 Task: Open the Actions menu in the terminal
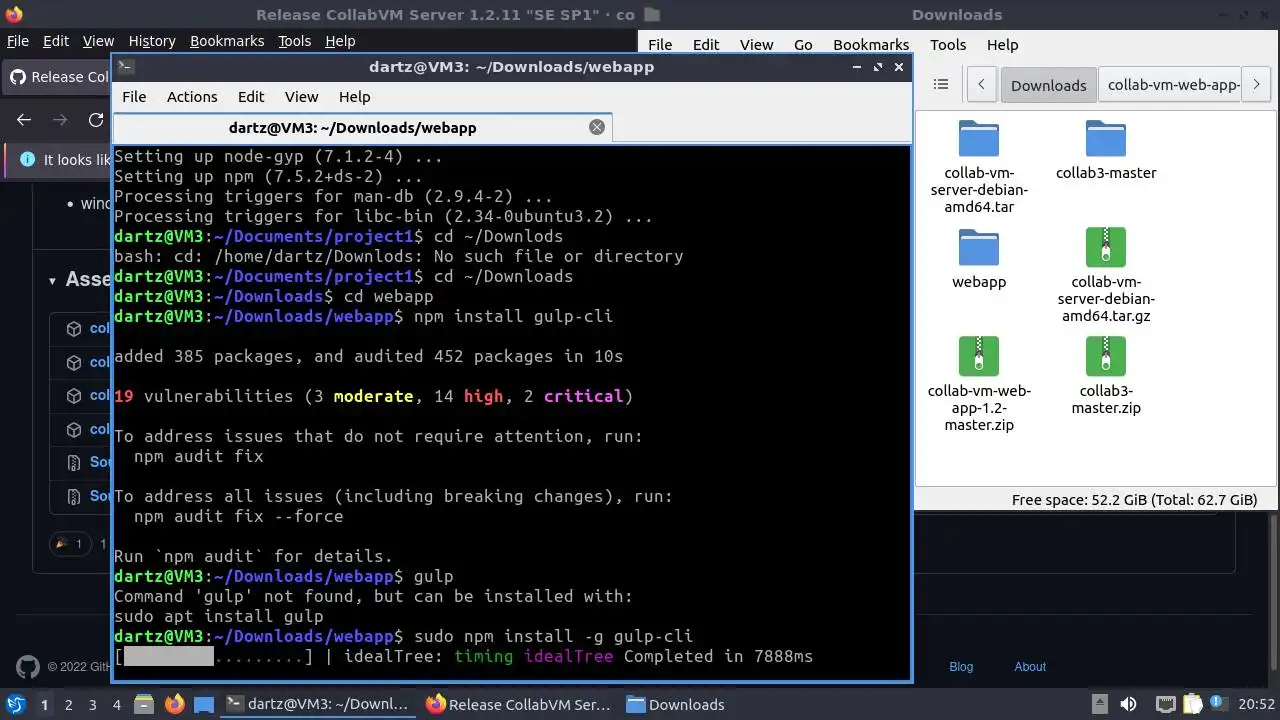pos(192,97)
